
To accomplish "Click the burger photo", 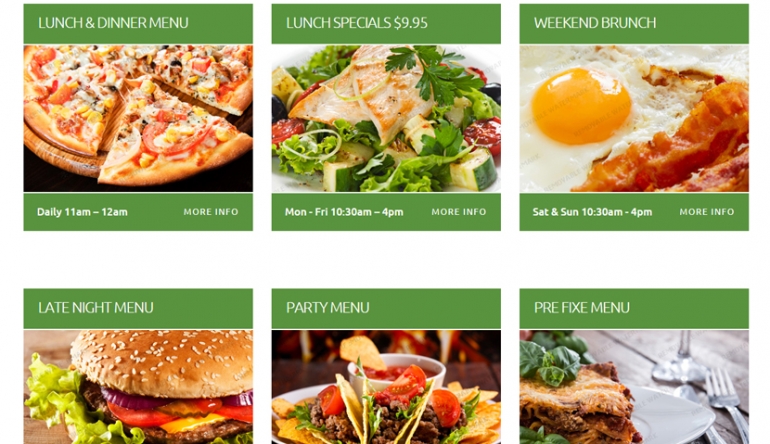I will [138, 387].
